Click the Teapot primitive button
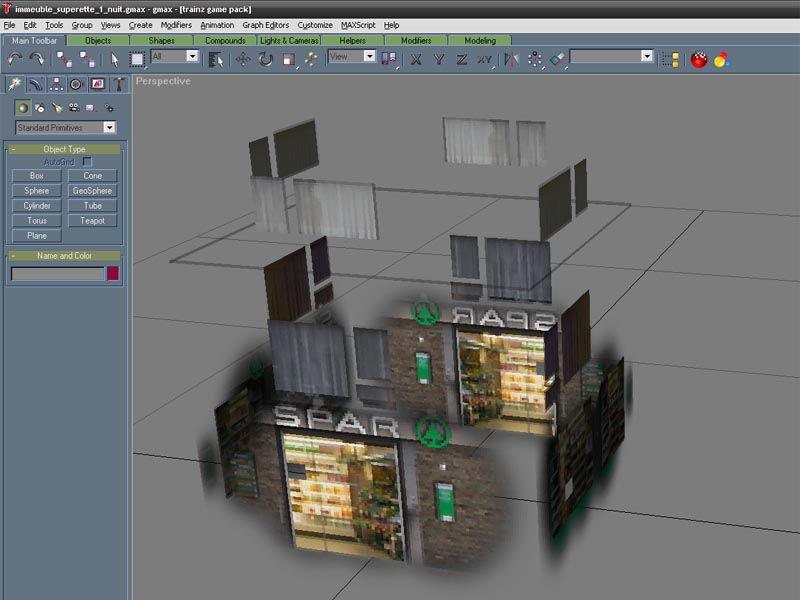This screenshot has width=800, height=600. pos(92,220)
